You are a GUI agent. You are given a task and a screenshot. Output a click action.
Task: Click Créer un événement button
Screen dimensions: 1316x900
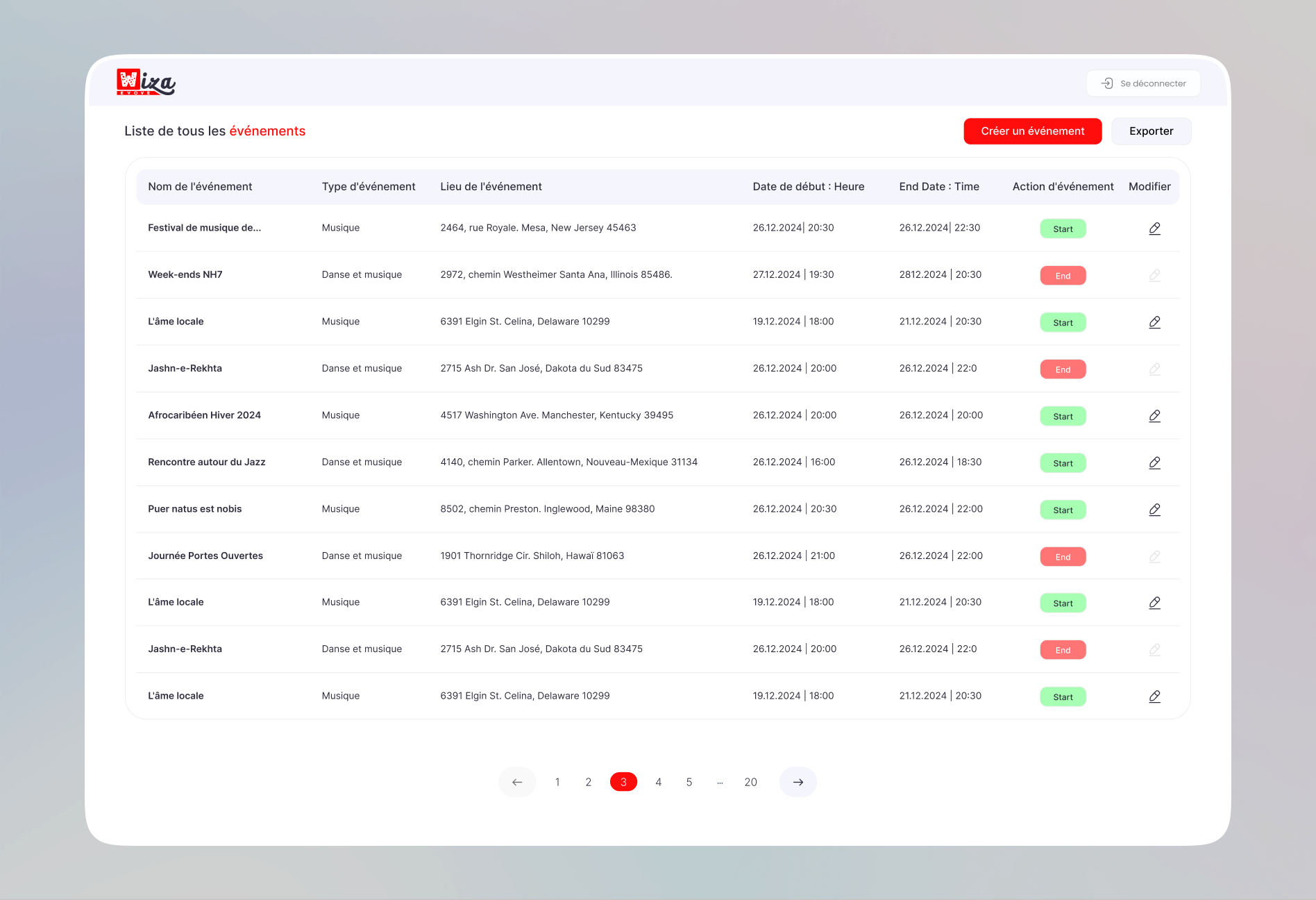[x=1032, y=131]
